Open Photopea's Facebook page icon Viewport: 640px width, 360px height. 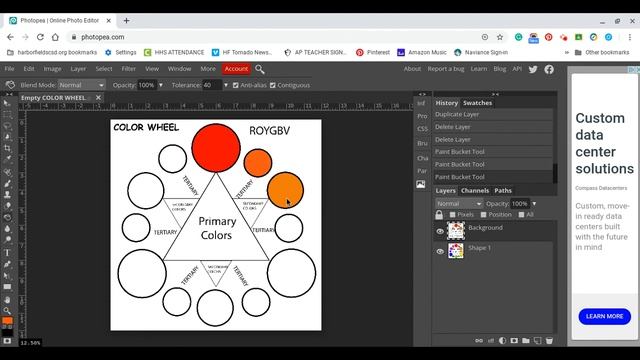(x=549, y=69)
